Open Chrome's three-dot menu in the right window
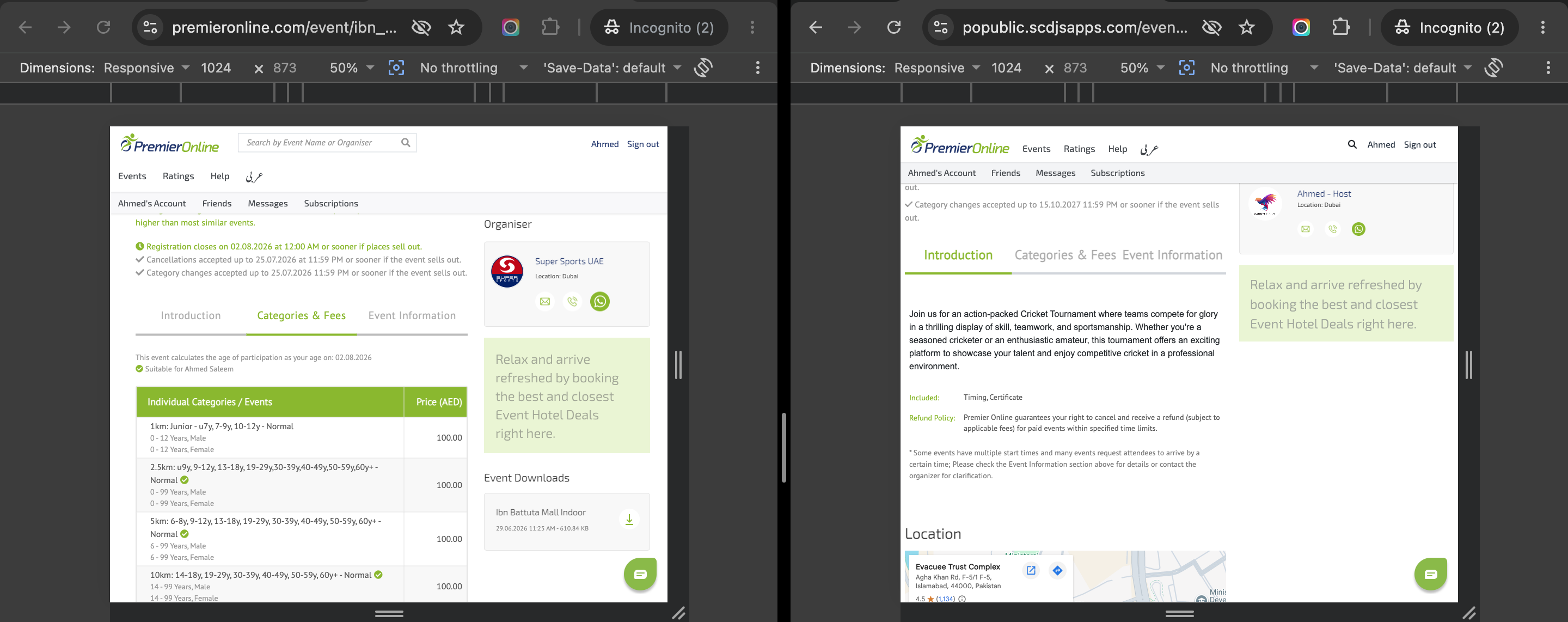This screenshot has height=622, width=1568. coord(1543,27)
